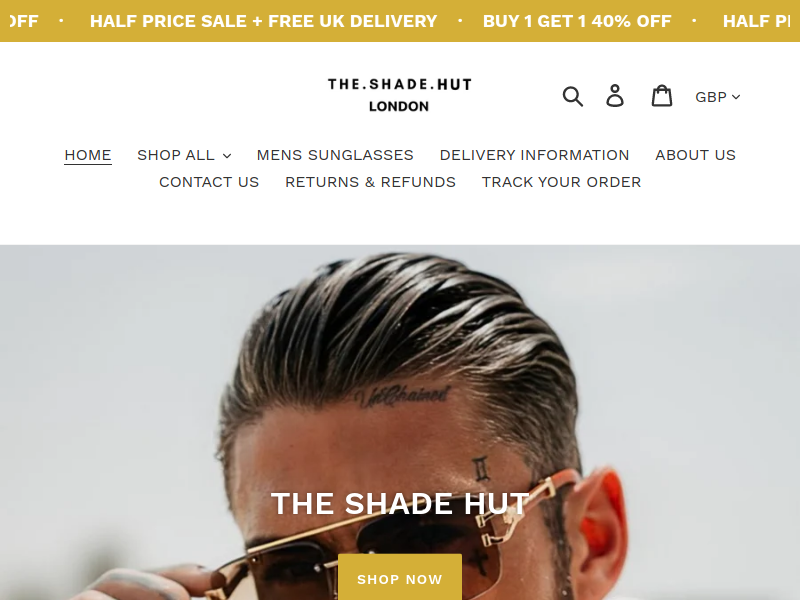The height and width of the screenshot is (600, 800).
Task: Visit the About Us page
Action: pyautogui.click(x=695, y=155)
